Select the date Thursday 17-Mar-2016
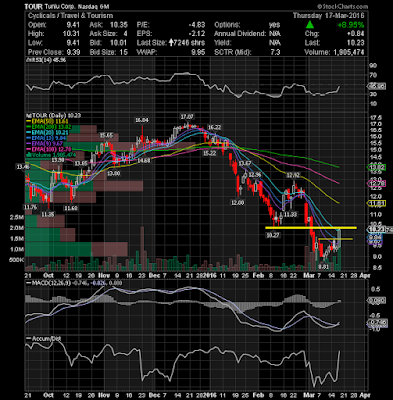The image size is (393, 400). (x=329, y=16)
